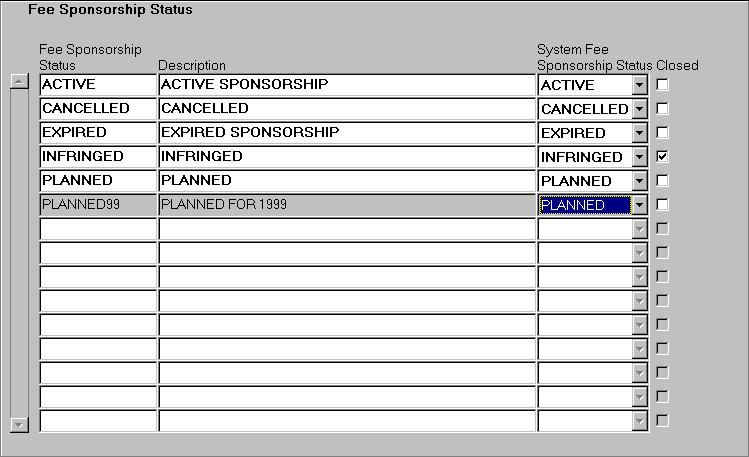This screenshot has width=749, height=457.
Task: Select the CANCELLED description field
Action: 346,109
